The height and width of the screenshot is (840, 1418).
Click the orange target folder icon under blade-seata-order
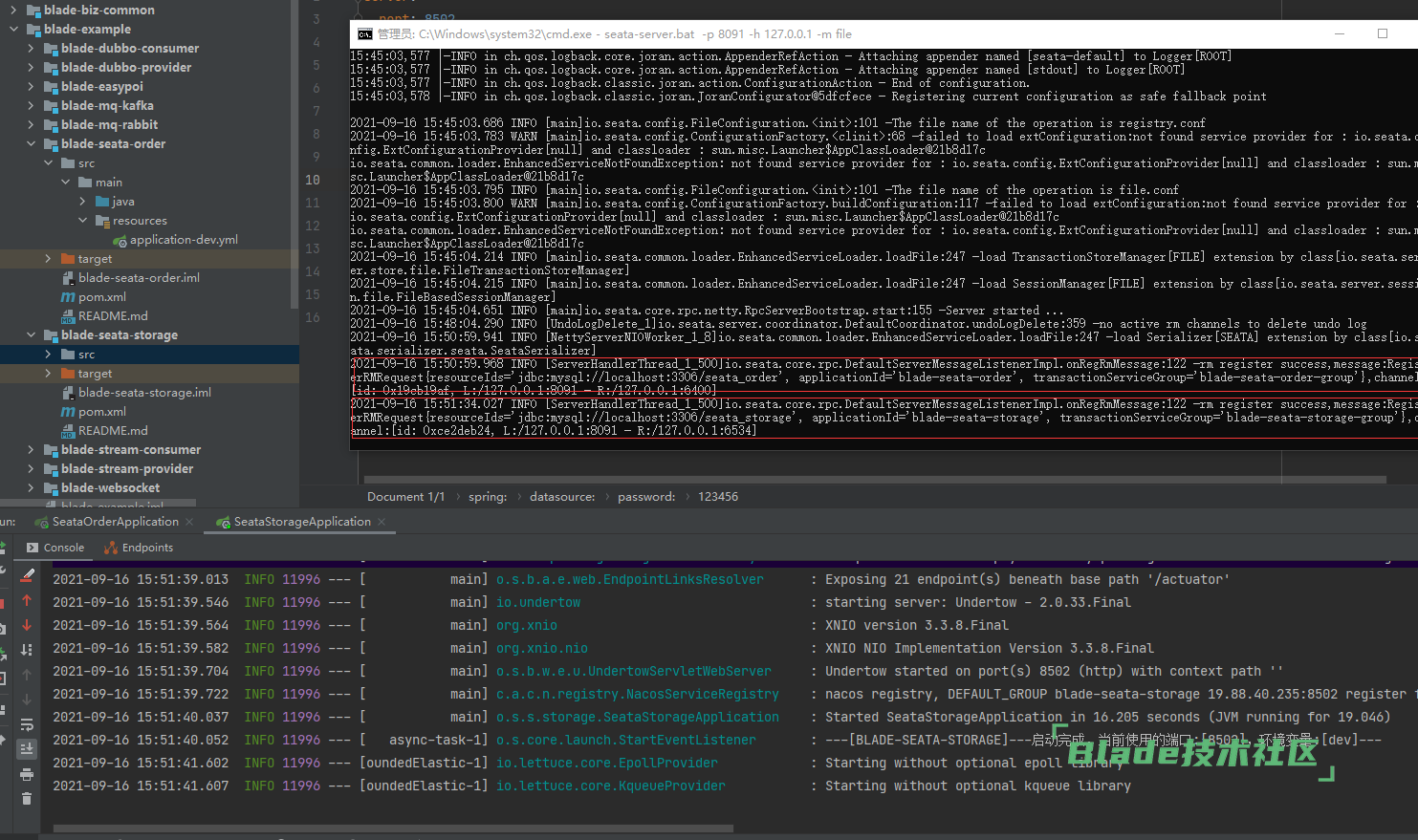click(68, 259)
